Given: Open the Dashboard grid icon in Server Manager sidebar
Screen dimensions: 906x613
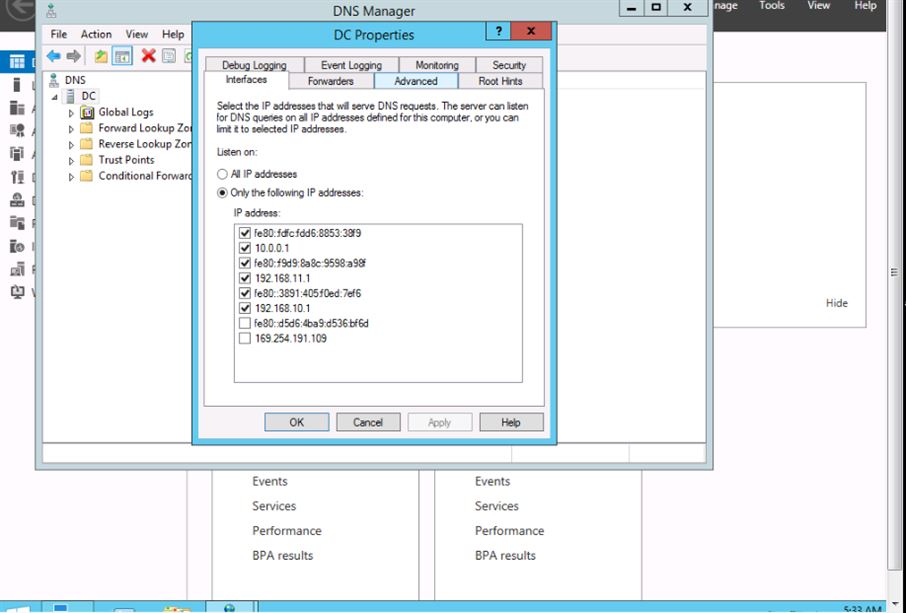Looking at the screenshot, I should 17,61.
